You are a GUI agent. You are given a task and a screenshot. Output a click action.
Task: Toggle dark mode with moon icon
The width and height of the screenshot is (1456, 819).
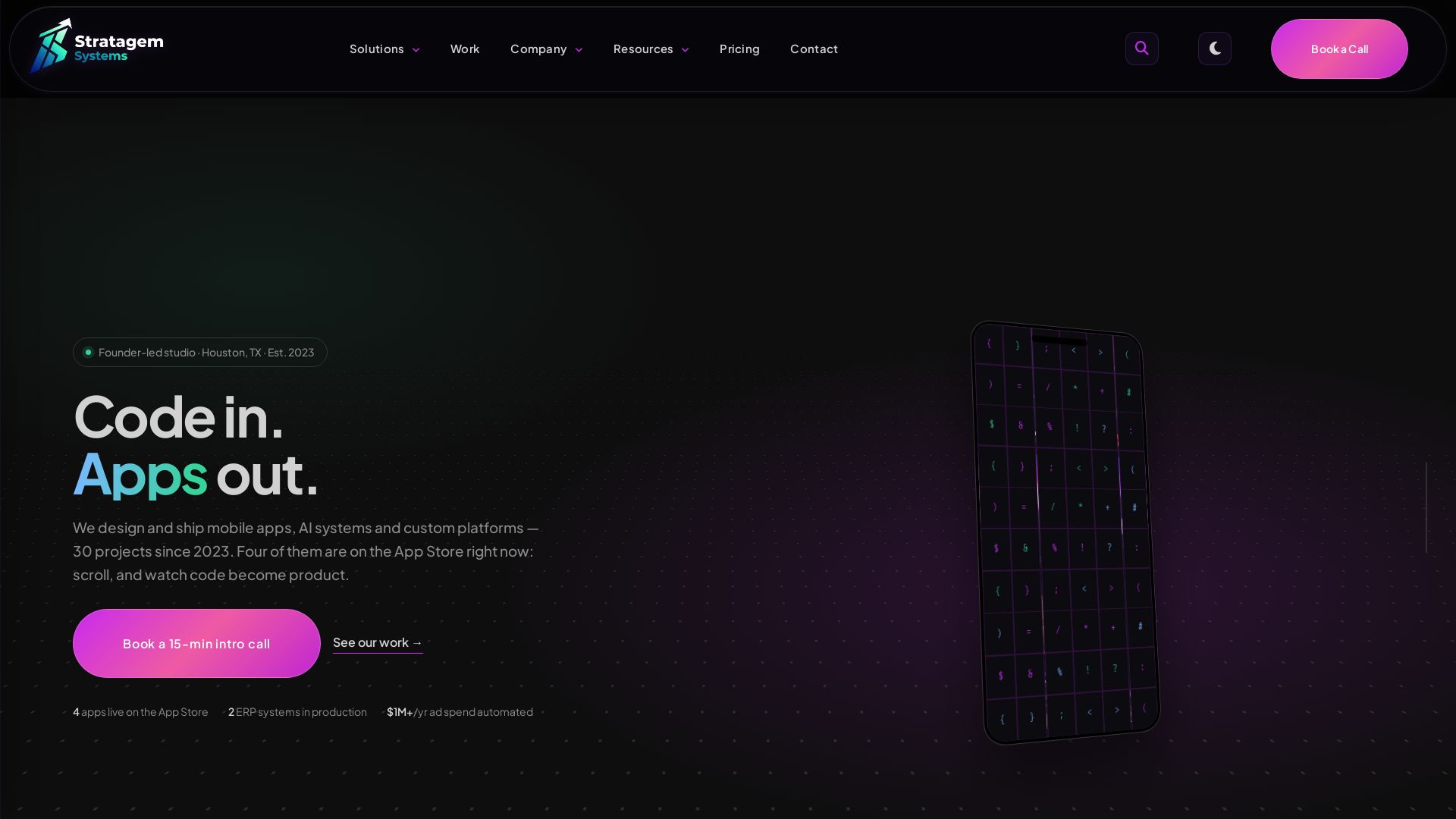click(x=1214, y=49)
